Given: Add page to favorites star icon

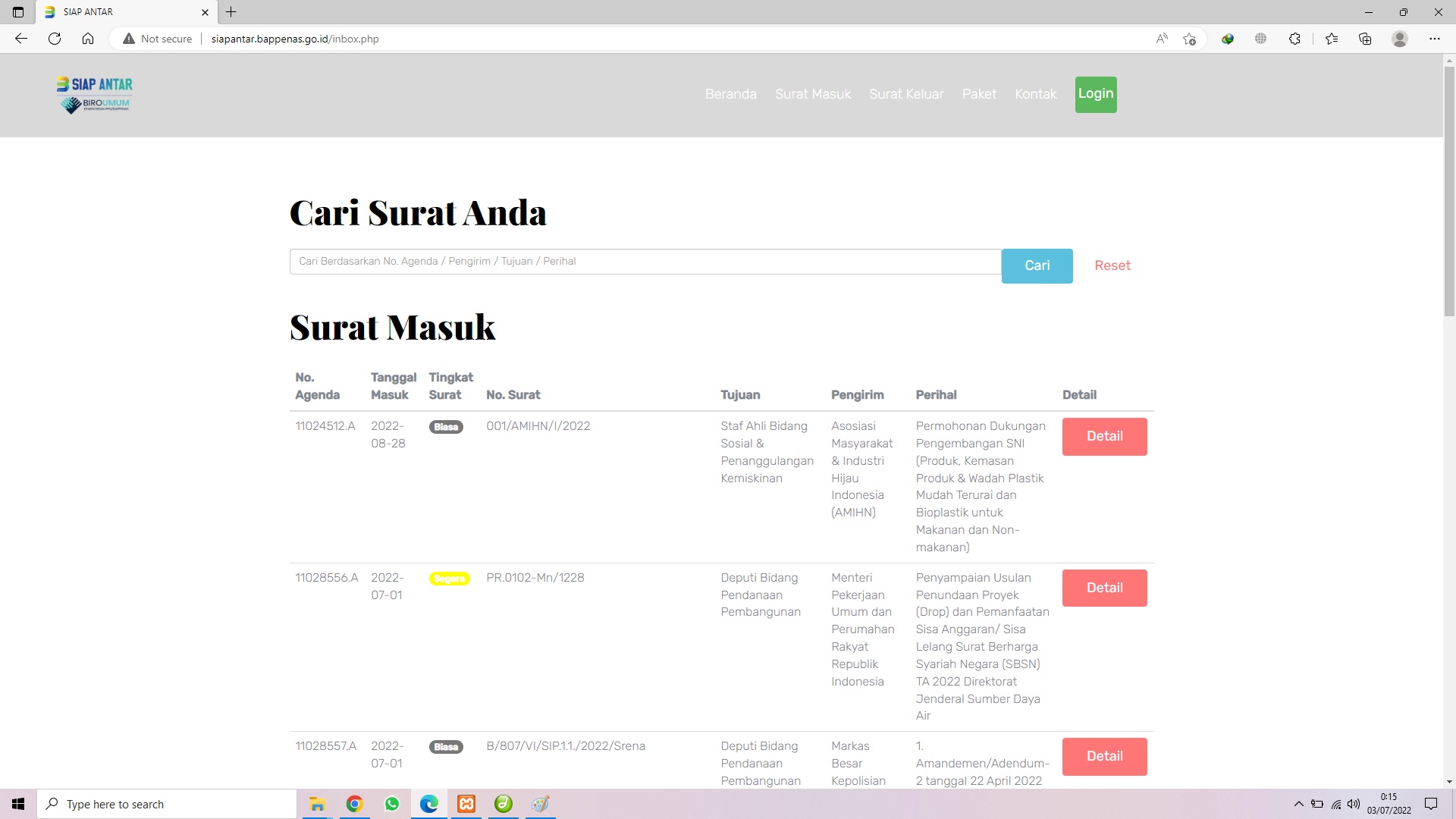Looking at the screenshot, I should (x=1189, y=39).
